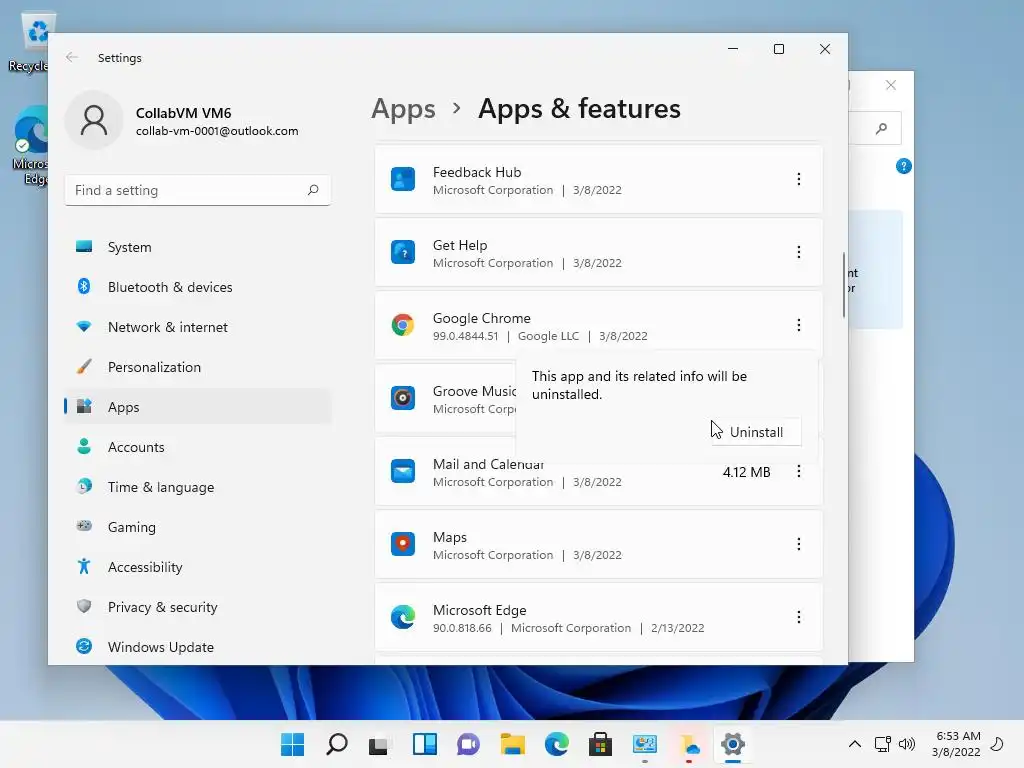Select the Apps category in sidebar
The height and width of the screenshot is (768, 1024).
click(198, 407)
